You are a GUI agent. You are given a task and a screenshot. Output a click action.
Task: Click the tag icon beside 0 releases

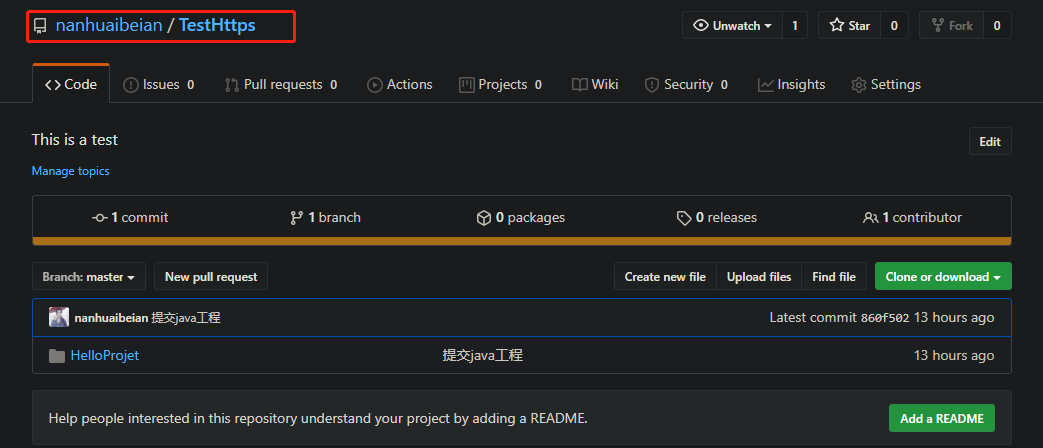(x=683, y=218)
